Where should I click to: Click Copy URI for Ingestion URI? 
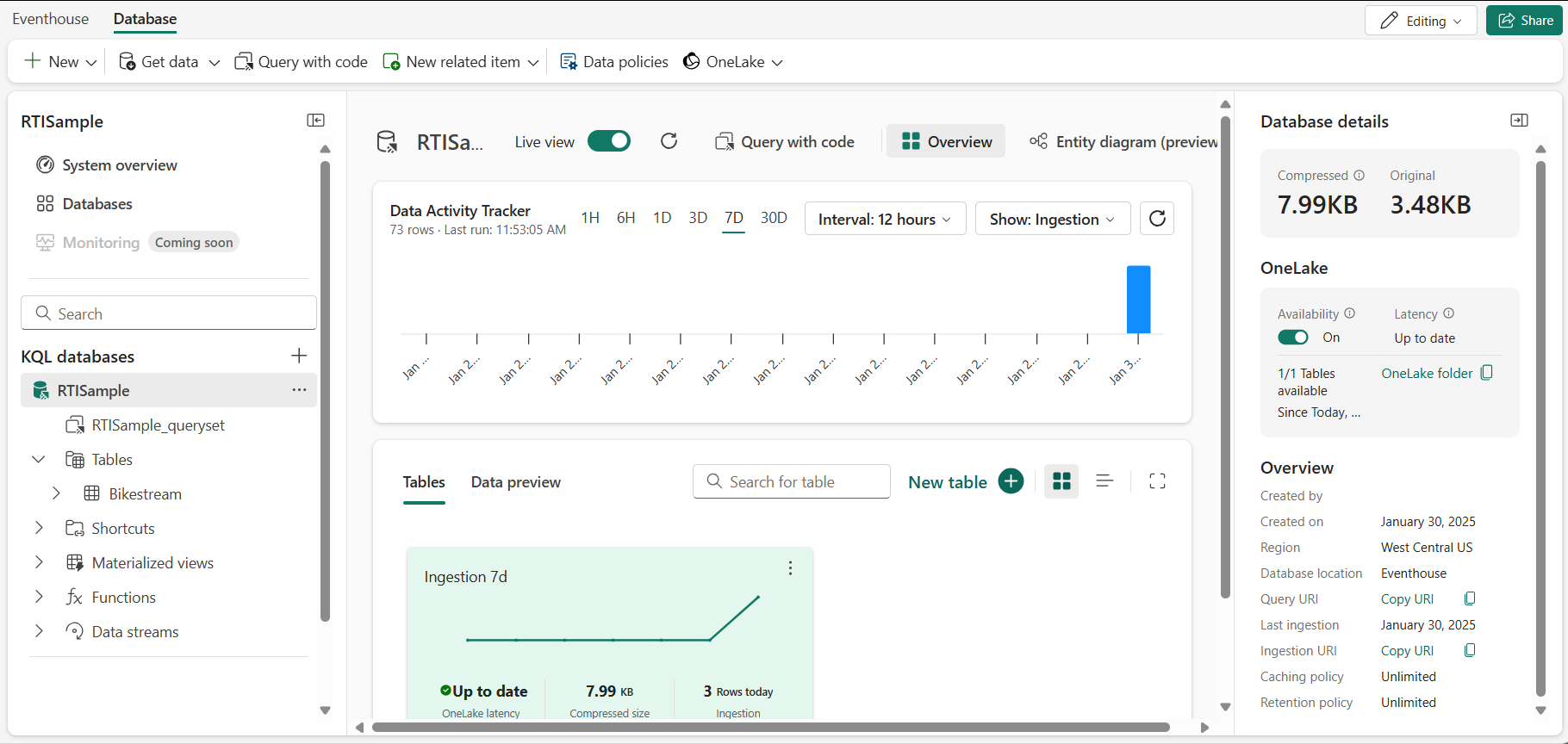click(x=1407, y=651)
